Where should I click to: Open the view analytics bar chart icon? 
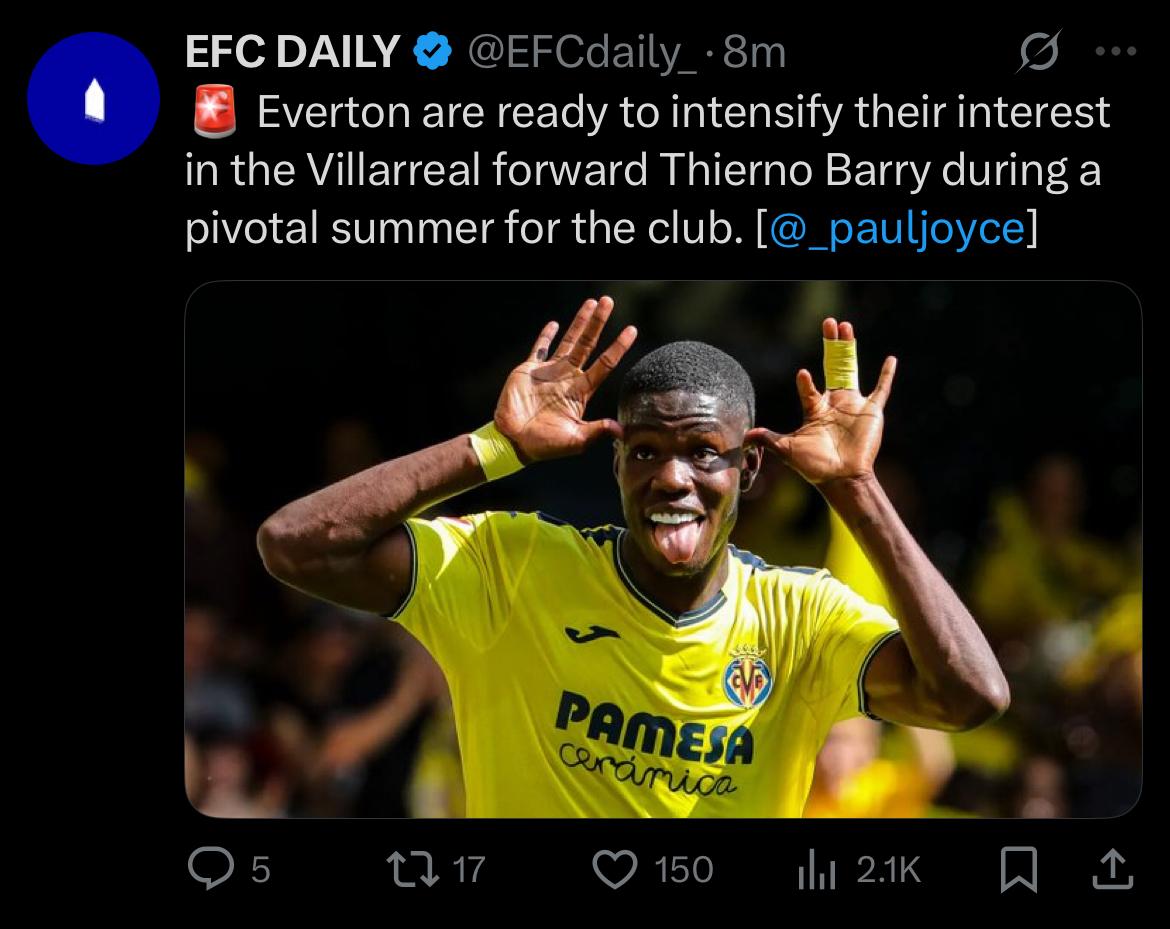tap(816, 871)
